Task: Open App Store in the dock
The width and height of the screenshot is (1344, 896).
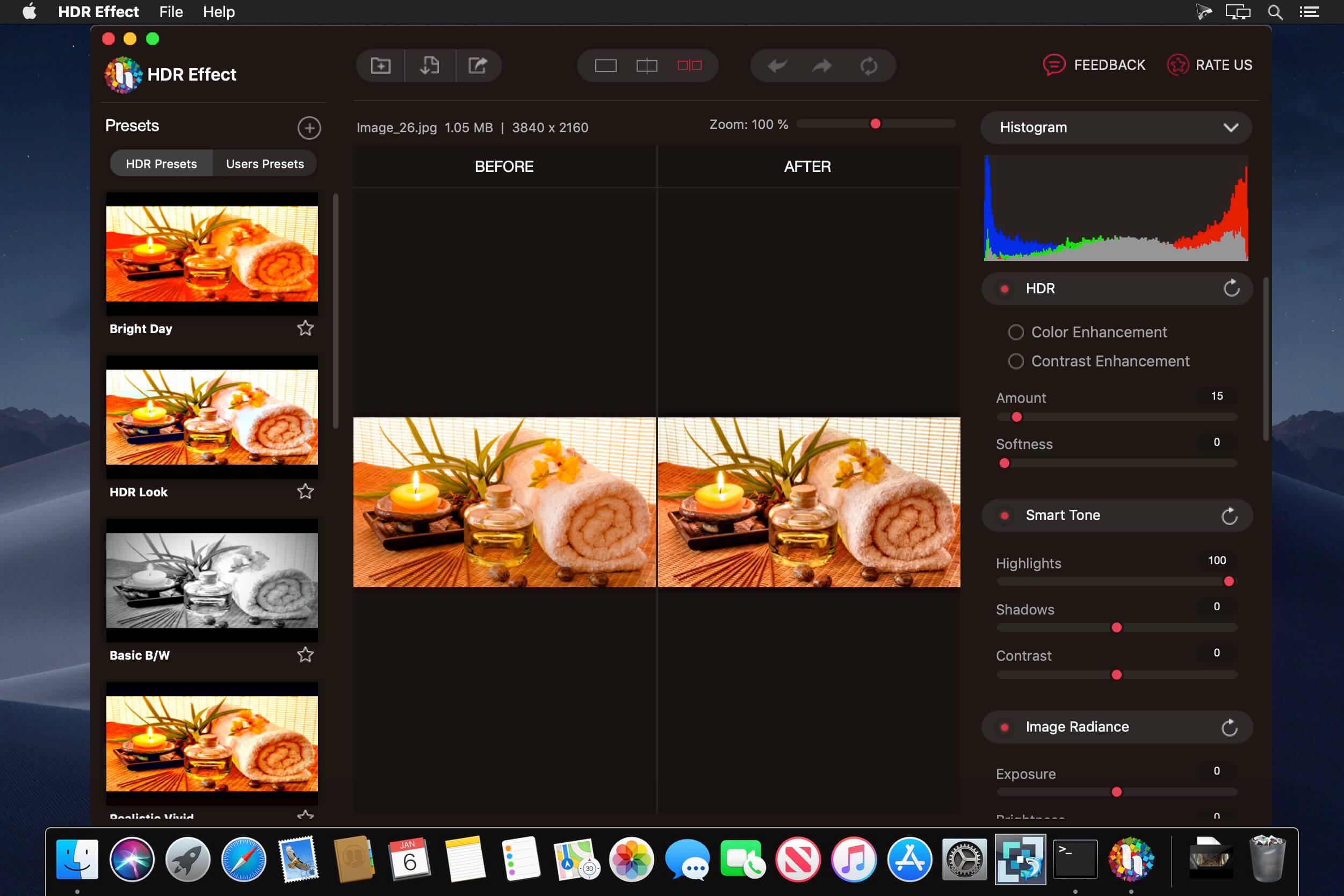Action: click(909, 859)
